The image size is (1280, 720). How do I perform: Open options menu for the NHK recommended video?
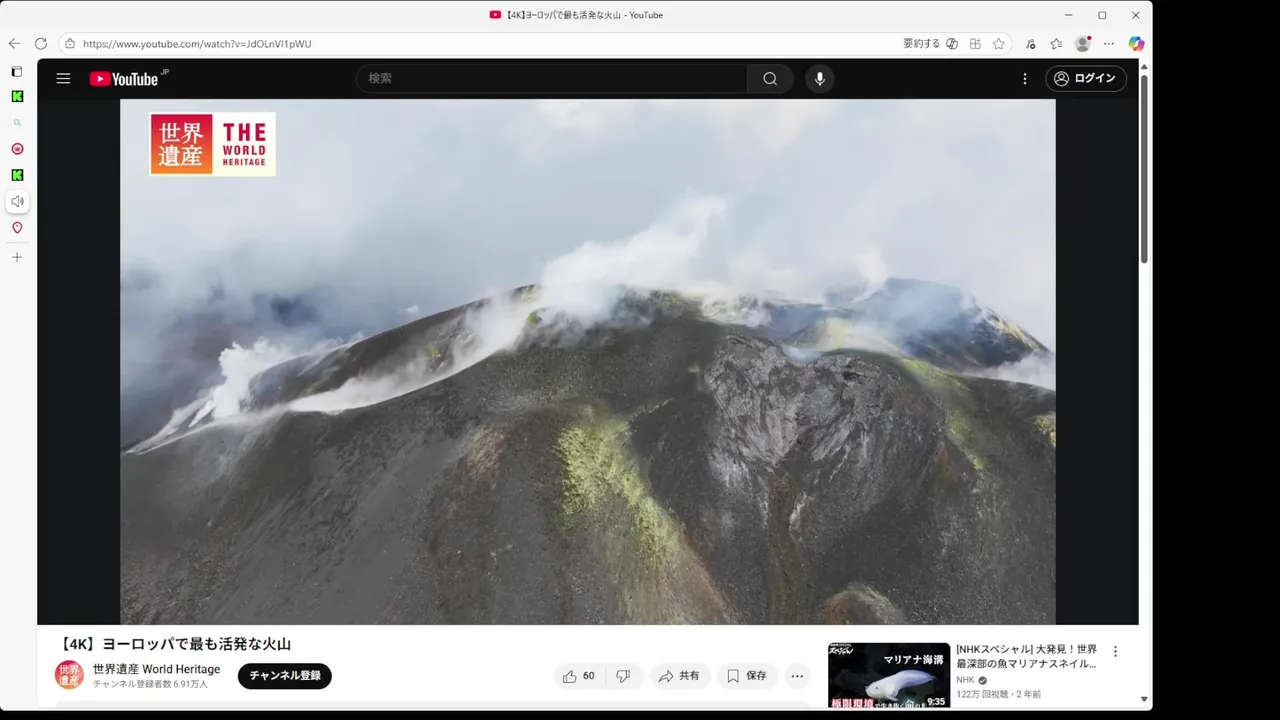1116,651
